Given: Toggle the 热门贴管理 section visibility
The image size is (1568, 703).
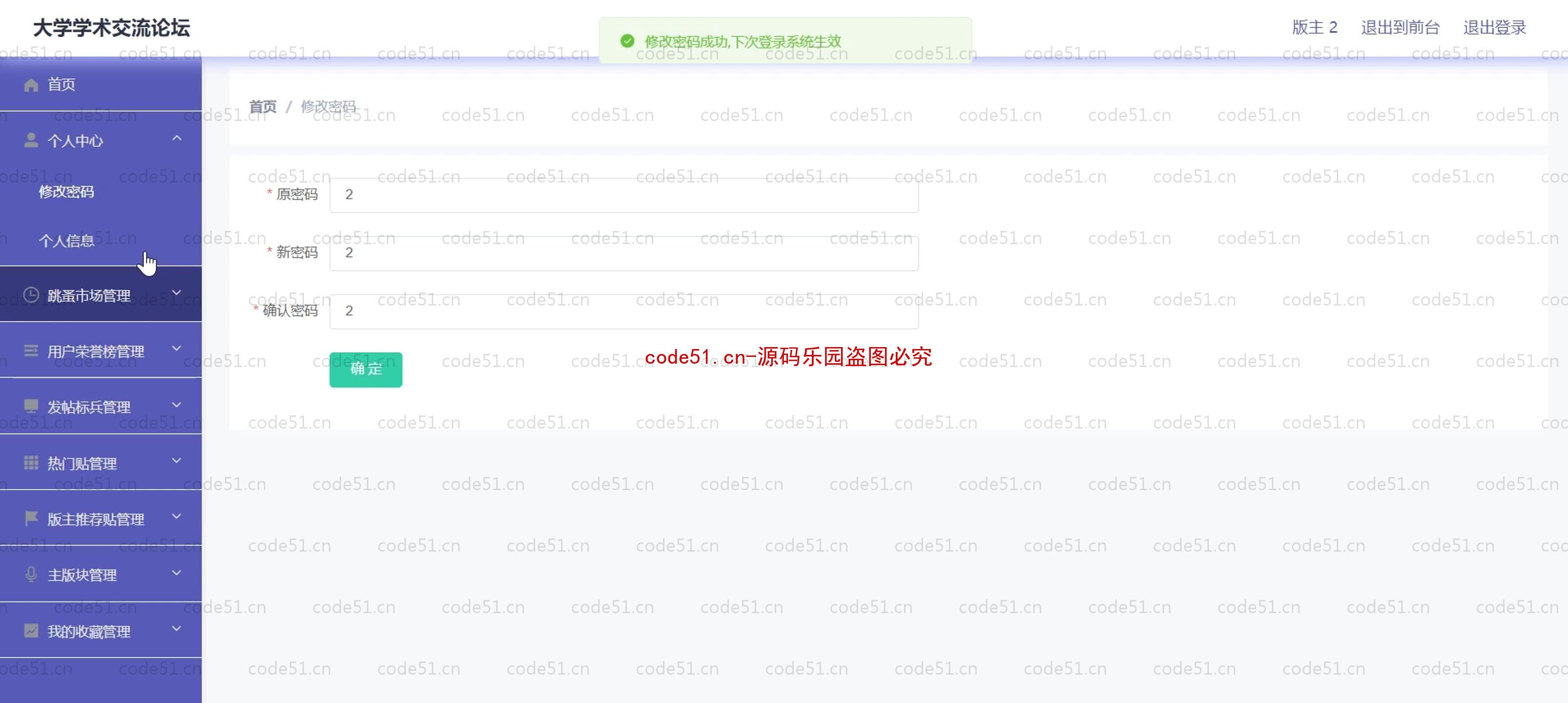Looking at the screenshot, I should (101, 463).
